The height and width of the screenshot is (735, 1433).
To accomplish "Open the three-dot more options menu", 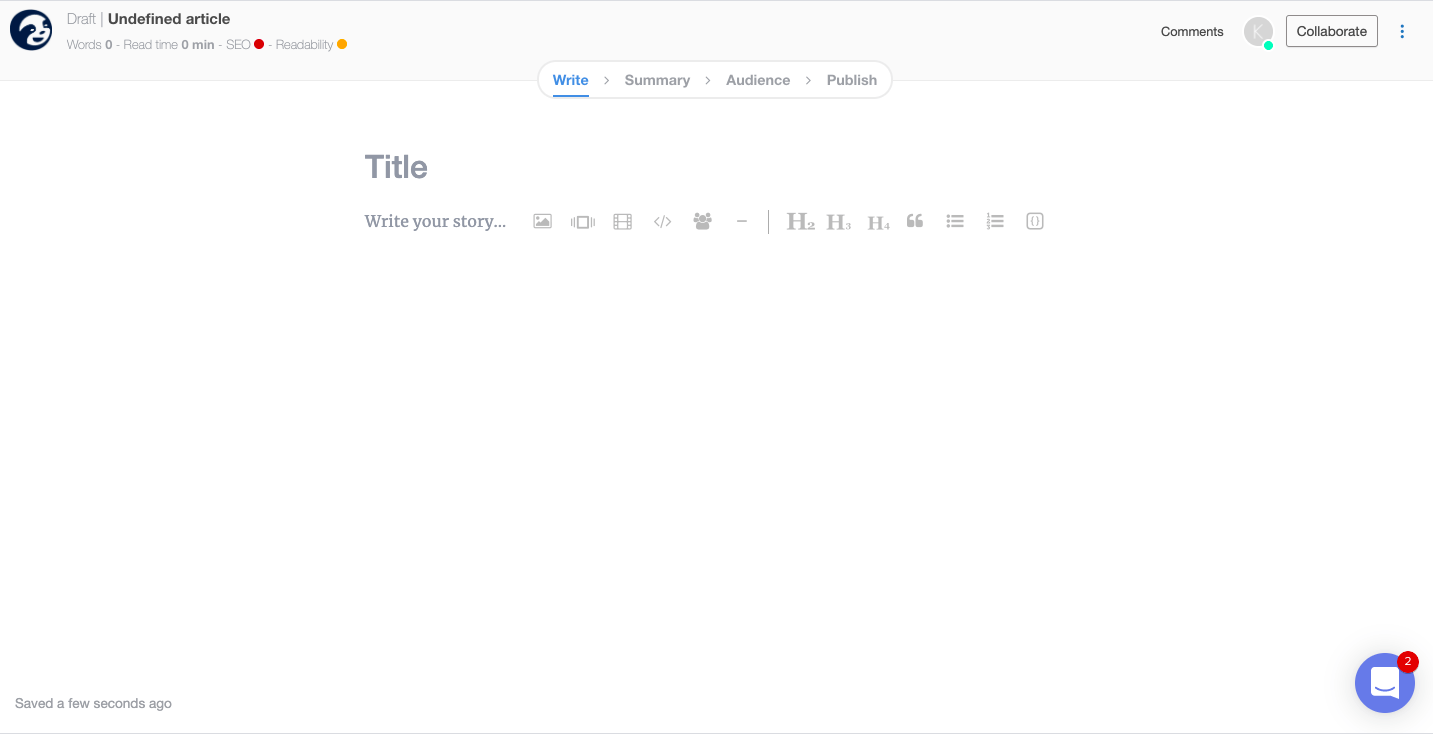I will [x=1402, y=31].
